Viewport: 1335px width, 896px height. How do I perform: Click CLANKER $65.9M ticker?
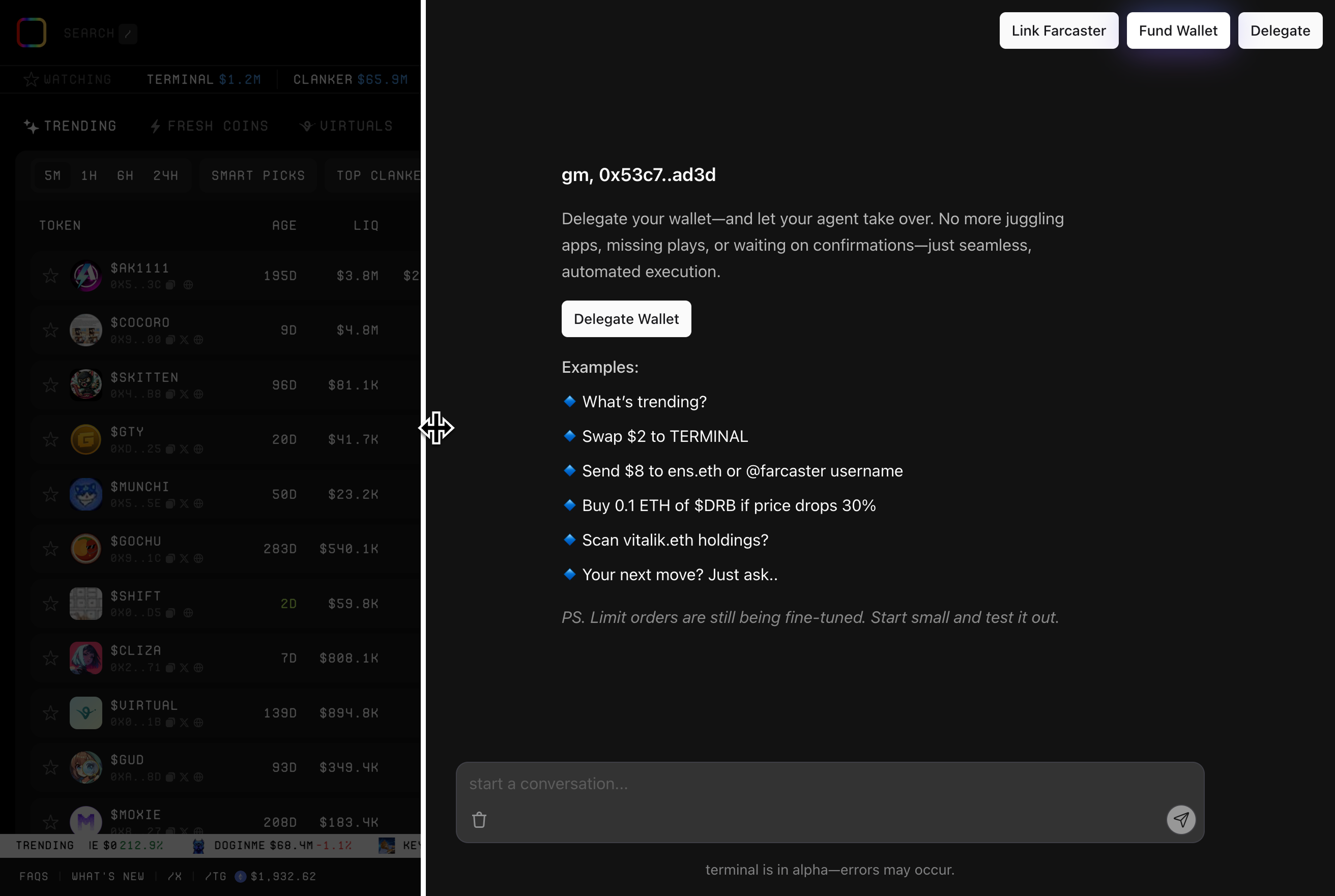click(351, 79)
